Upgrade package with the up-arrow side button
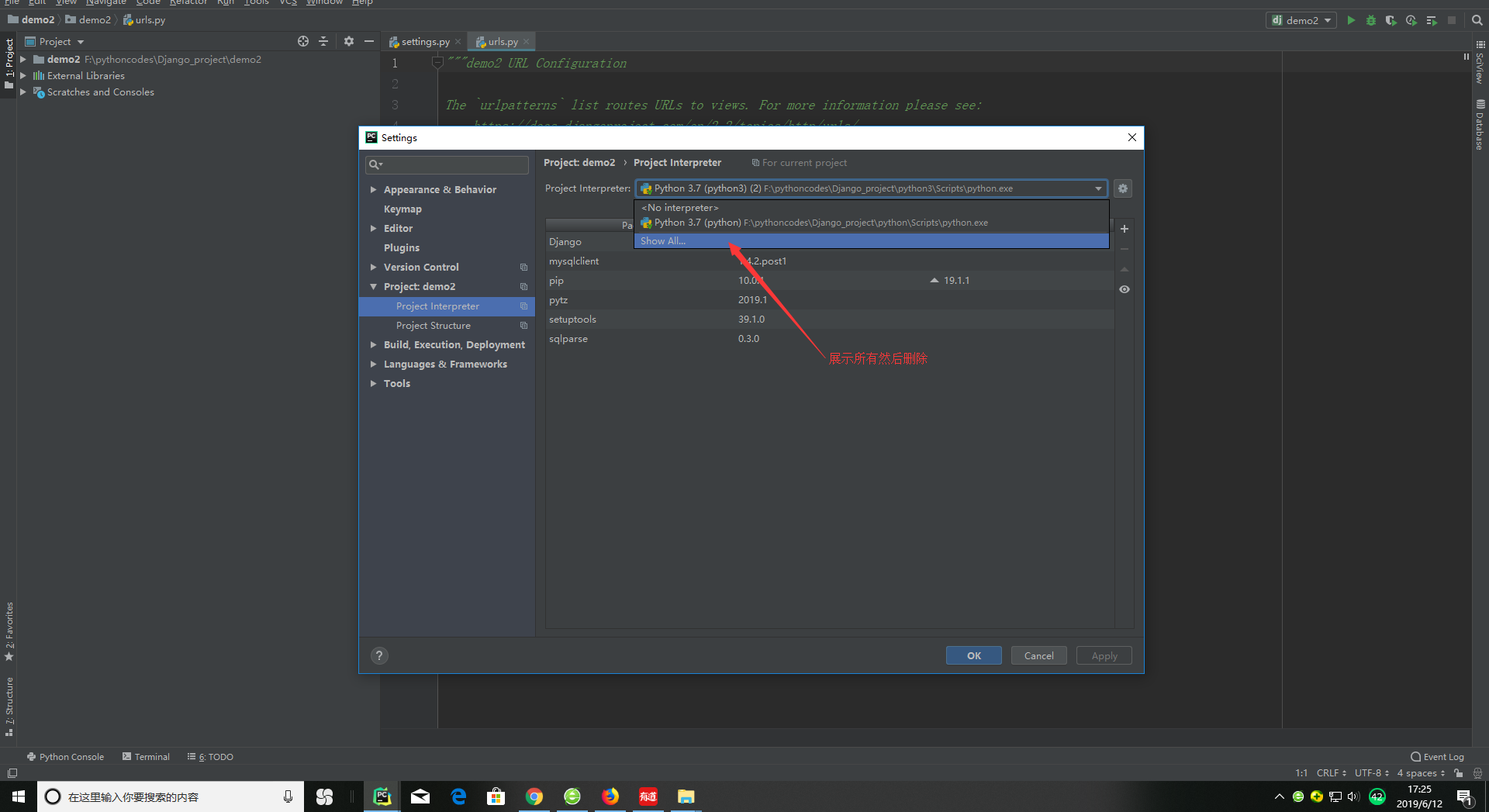The width and height of the screenshot is (1489, 812). [1125, 269]
